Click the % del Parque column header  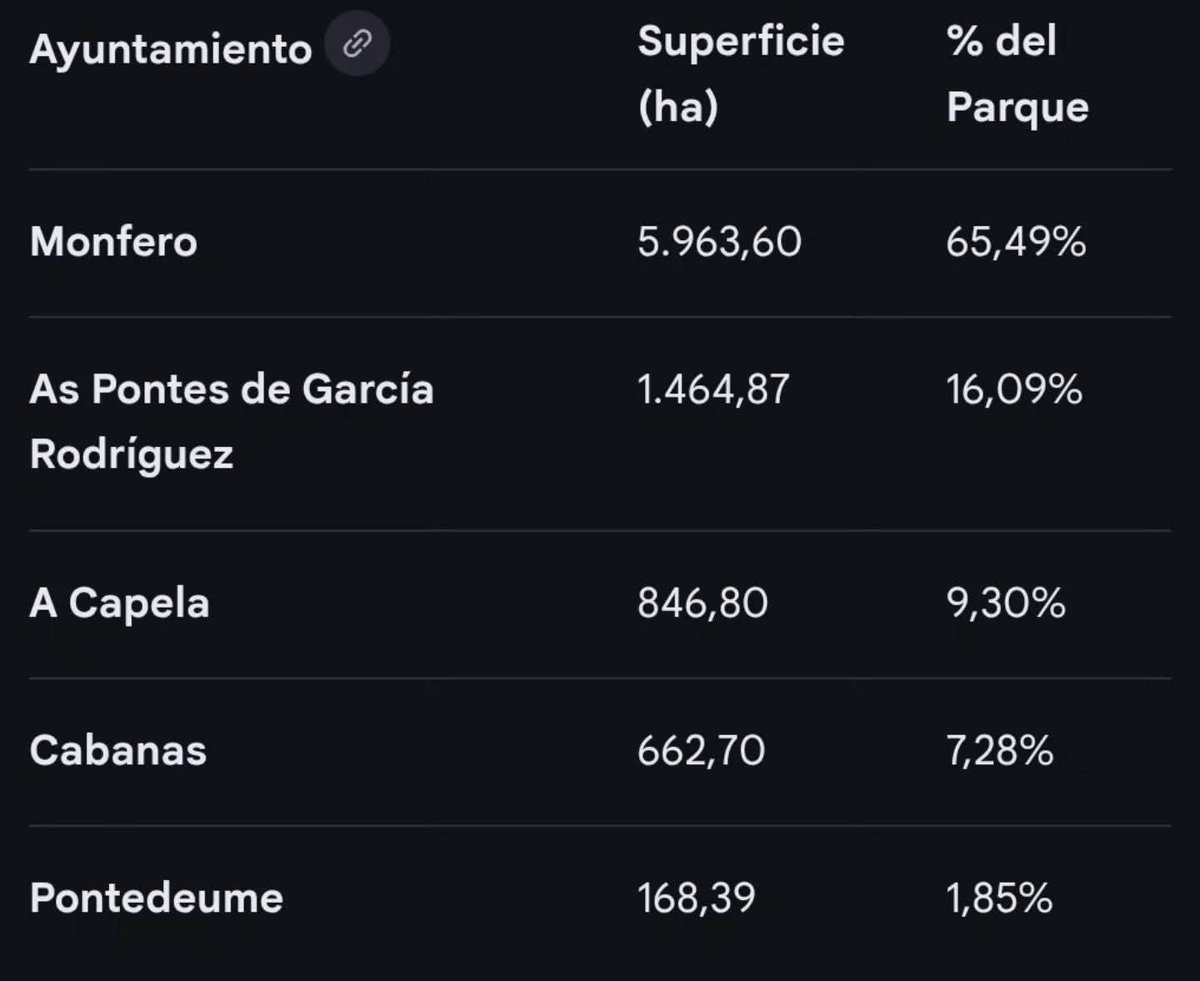pyautogui.click(x=1017, y=75)
